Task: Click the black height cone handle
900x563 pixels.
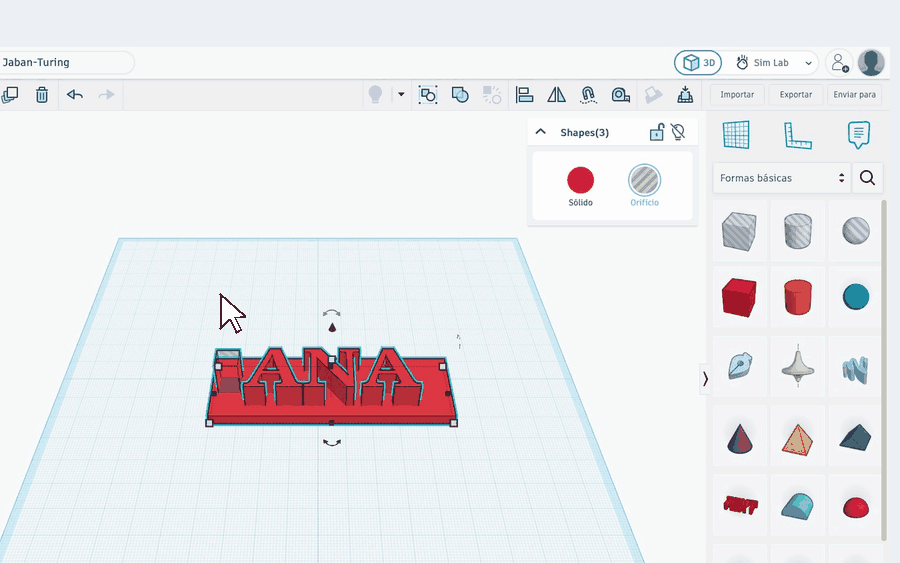Action: pos(332,328)
